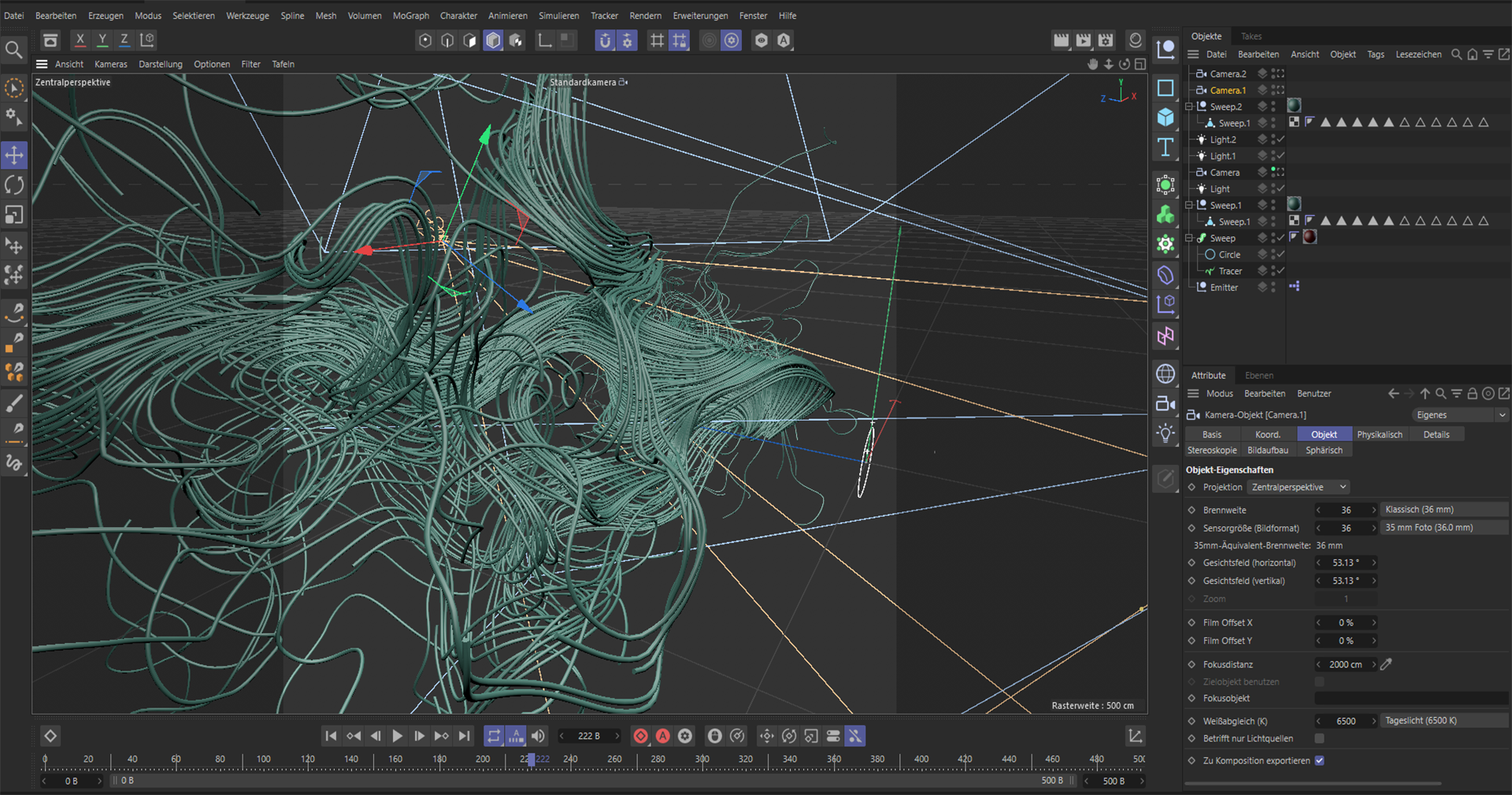Toggle X axis lock

(80, 40)
